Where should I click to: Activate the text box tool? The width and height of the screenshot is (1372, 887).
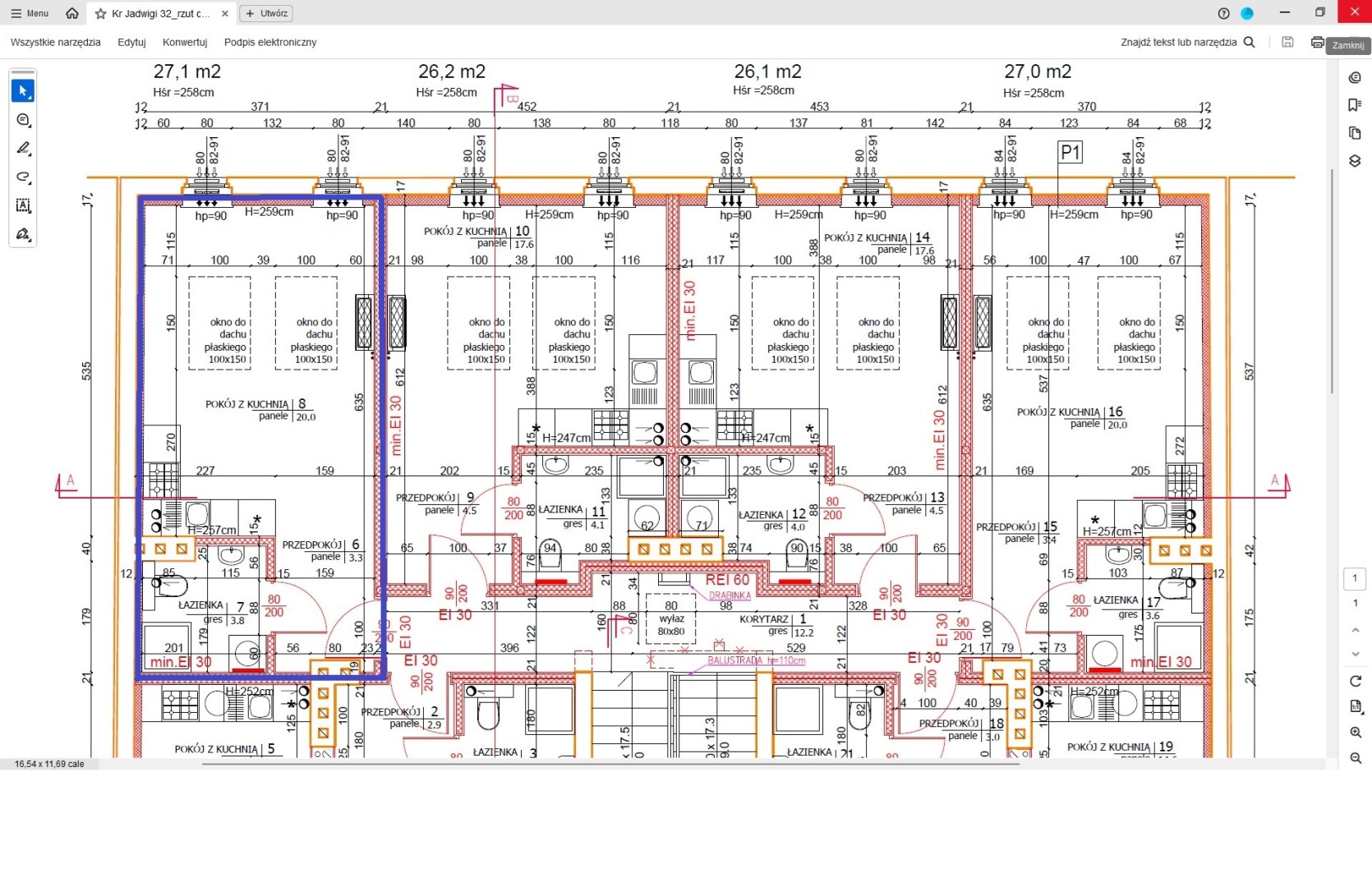pyautogui.click(x=23, y=206)
